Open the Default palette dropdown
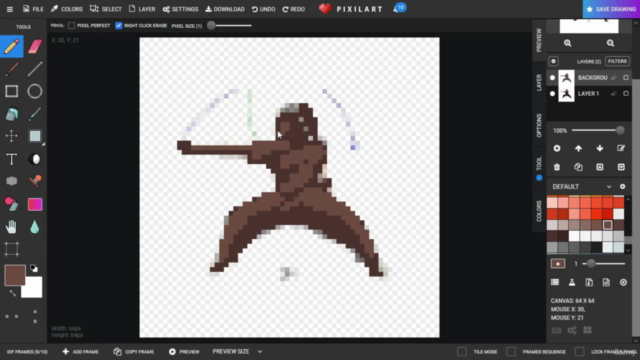The height and width of the screenshot is (360, 640). point(582,187)
